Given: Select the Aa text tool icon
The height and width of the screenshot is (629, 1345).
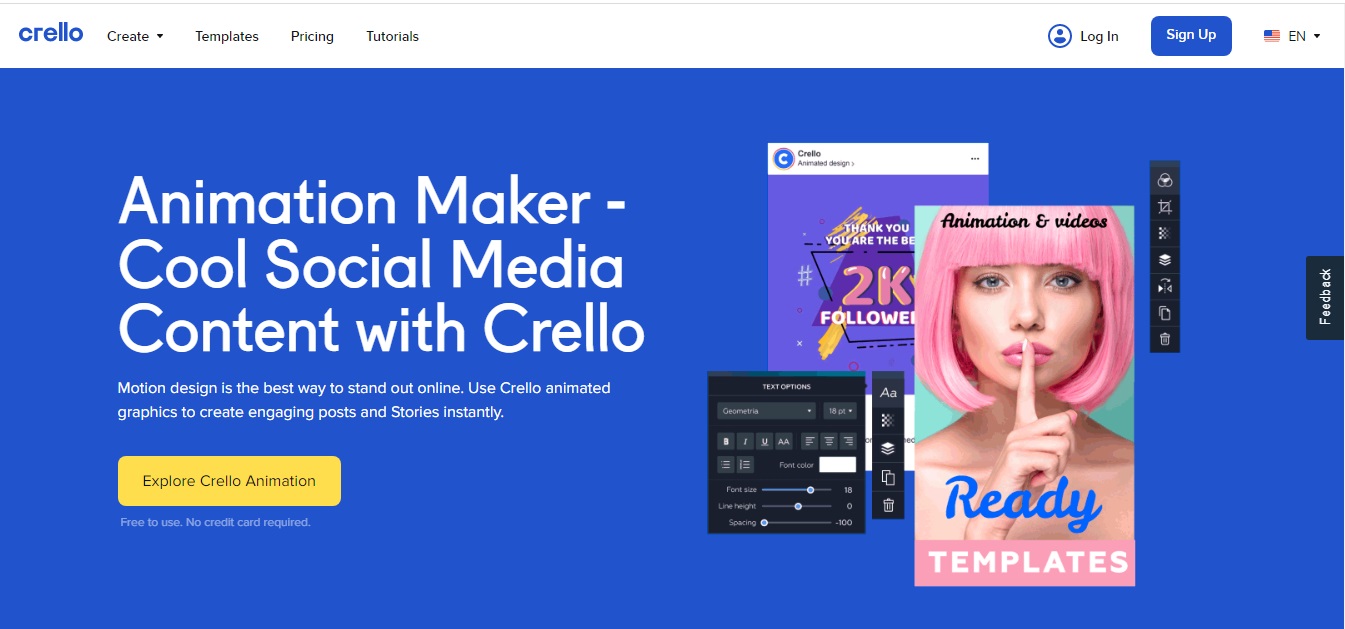Looking at the screenshot, I should [888, 393].
